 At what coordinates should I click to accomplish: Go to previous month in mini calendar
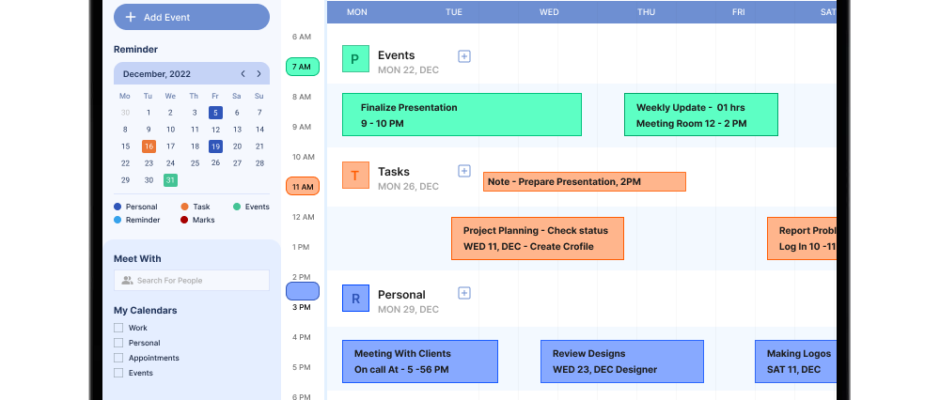click(x=242, y=74)
